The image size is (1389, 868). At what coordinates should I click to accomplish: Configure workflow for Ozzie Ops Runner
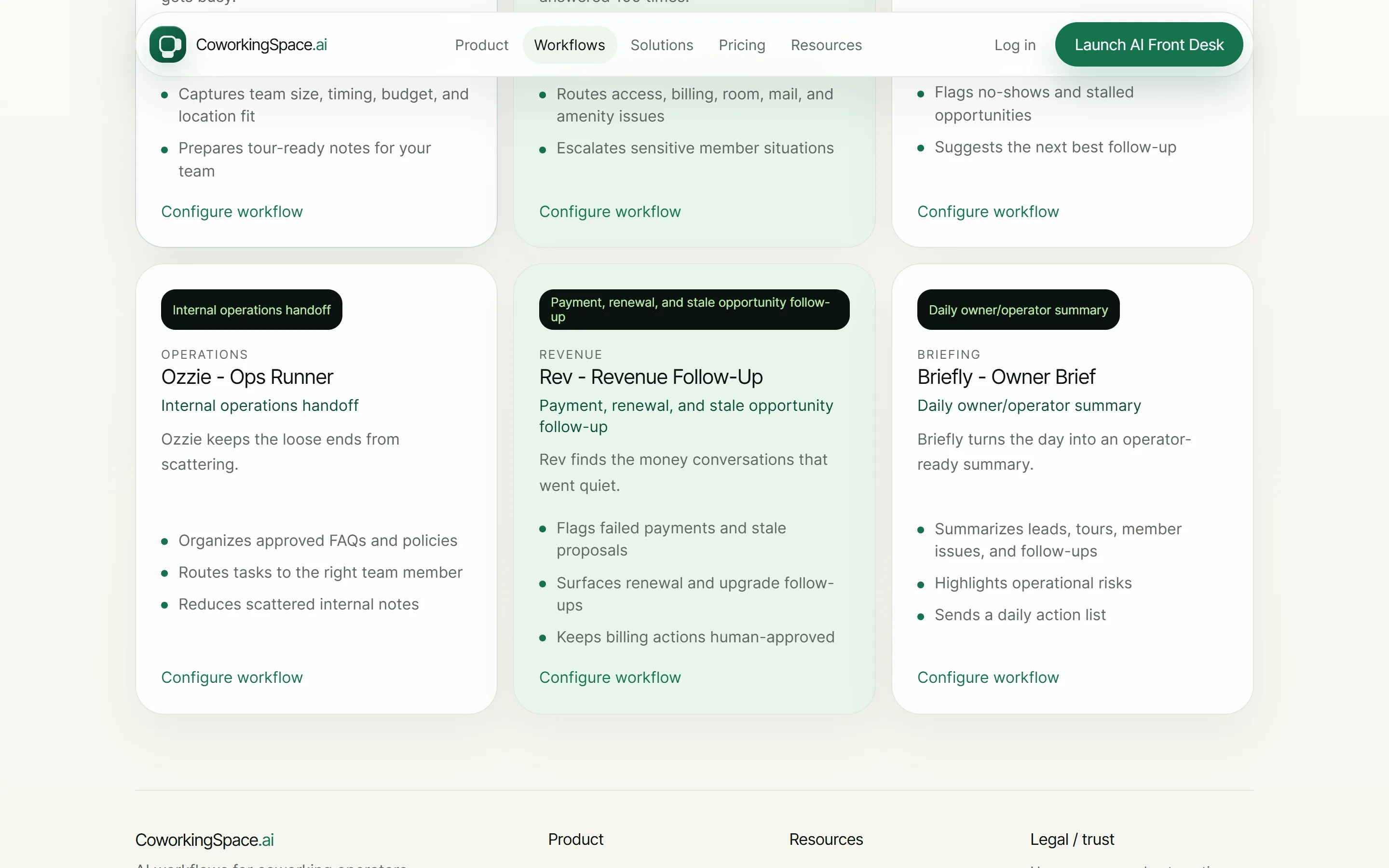point(232,678)
